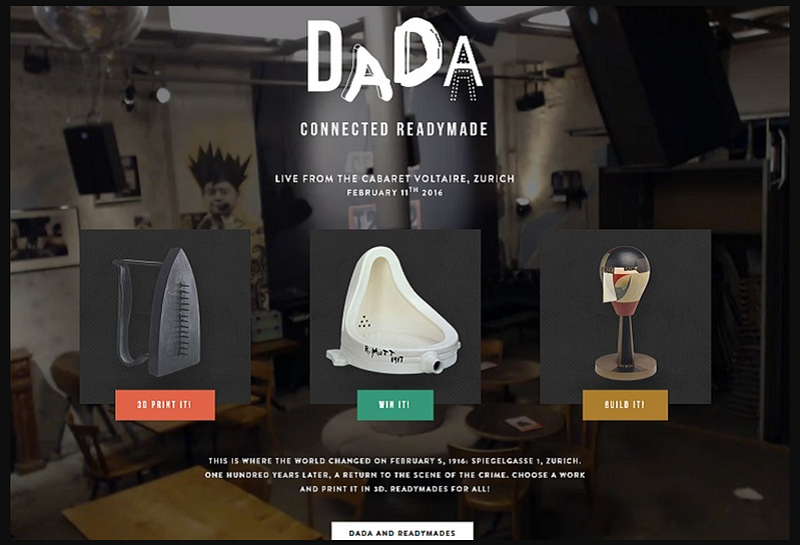This screenshot has height=545, width=800.
Task: Click the green Win It! button
Action: coord(395,405)
